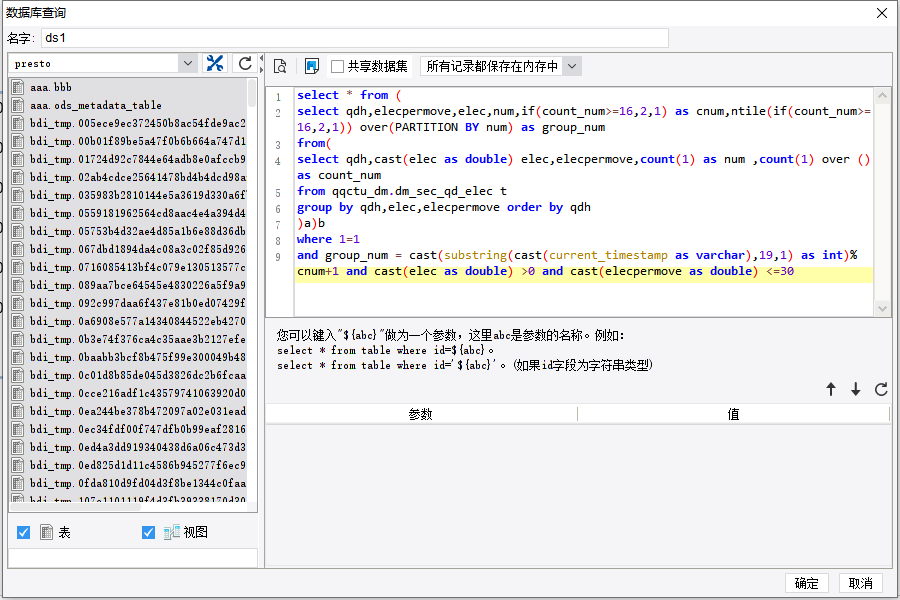Click the icon next to aaa.ods_metadata_table

tap(18, 105)
